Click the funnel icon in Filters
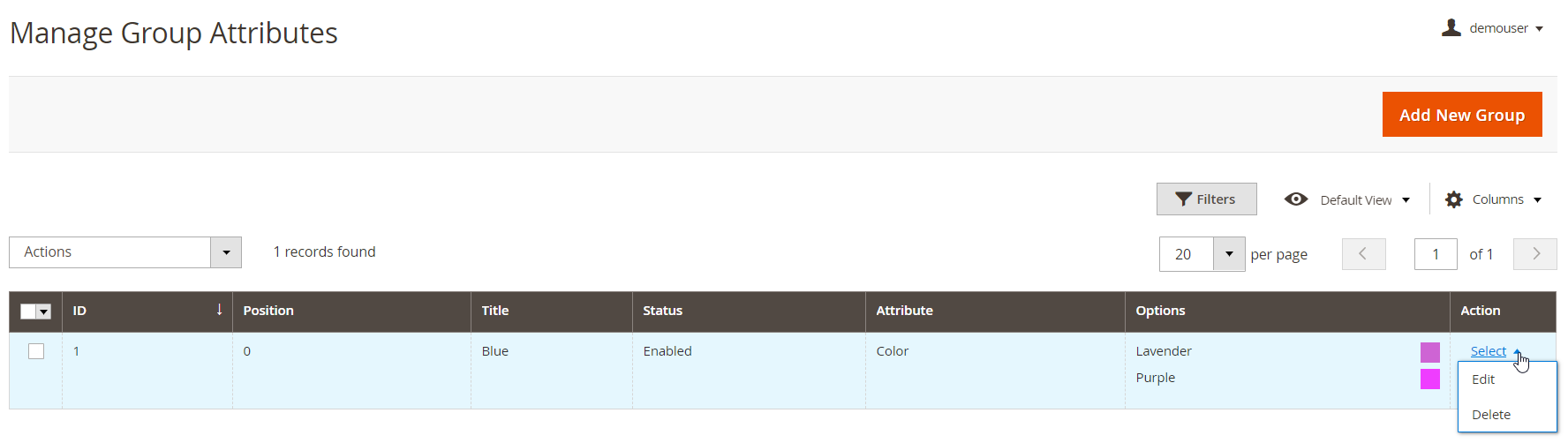This screenshot has width=1568, height=443. [1184, 199]
